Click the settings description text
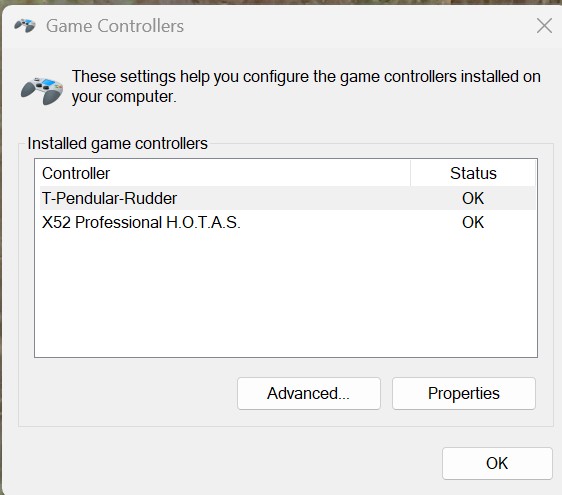Viewport: 562px width, 495px height. tap(306, 86)
